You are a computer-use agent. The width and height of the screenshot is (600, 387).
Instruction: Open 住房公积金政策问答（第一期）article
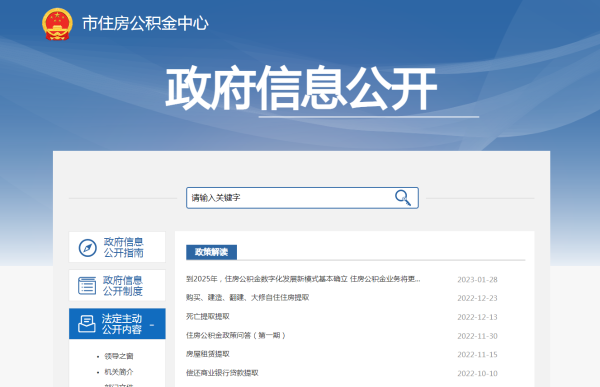[236, 335]
